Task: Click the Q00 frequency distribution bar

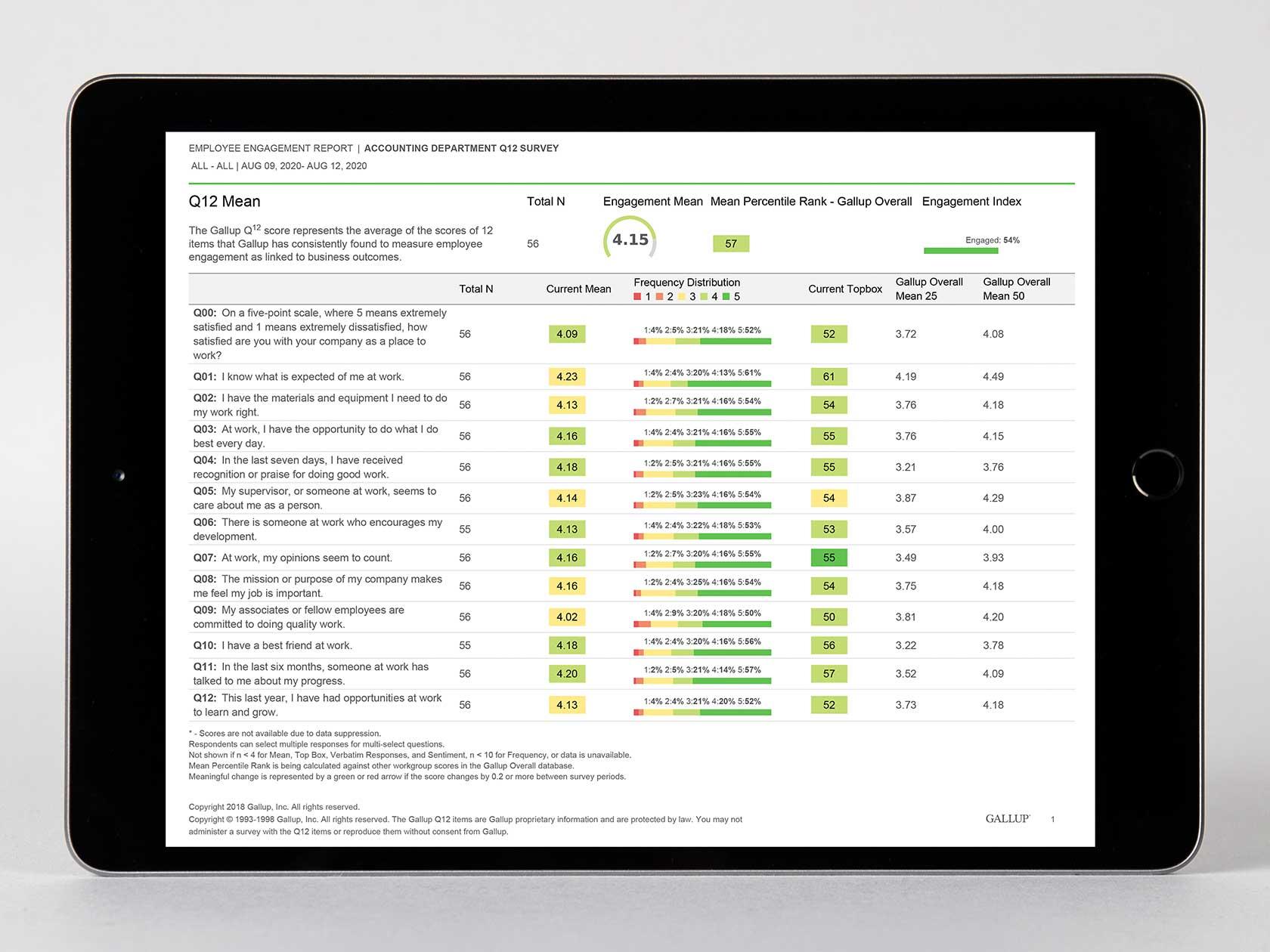Action: click(x=702, y=342)
